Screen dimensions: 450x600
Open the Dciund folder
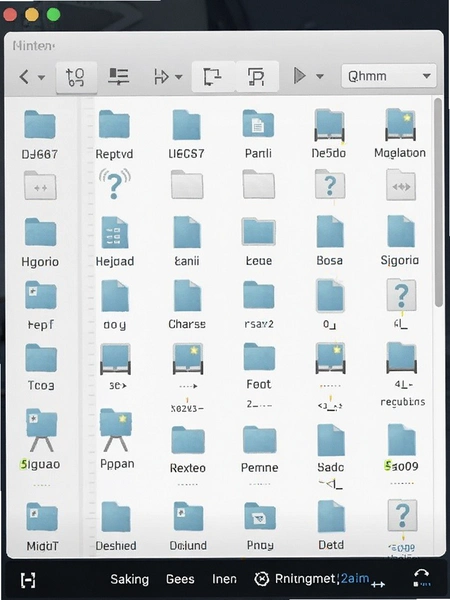[x=188, y=517]
